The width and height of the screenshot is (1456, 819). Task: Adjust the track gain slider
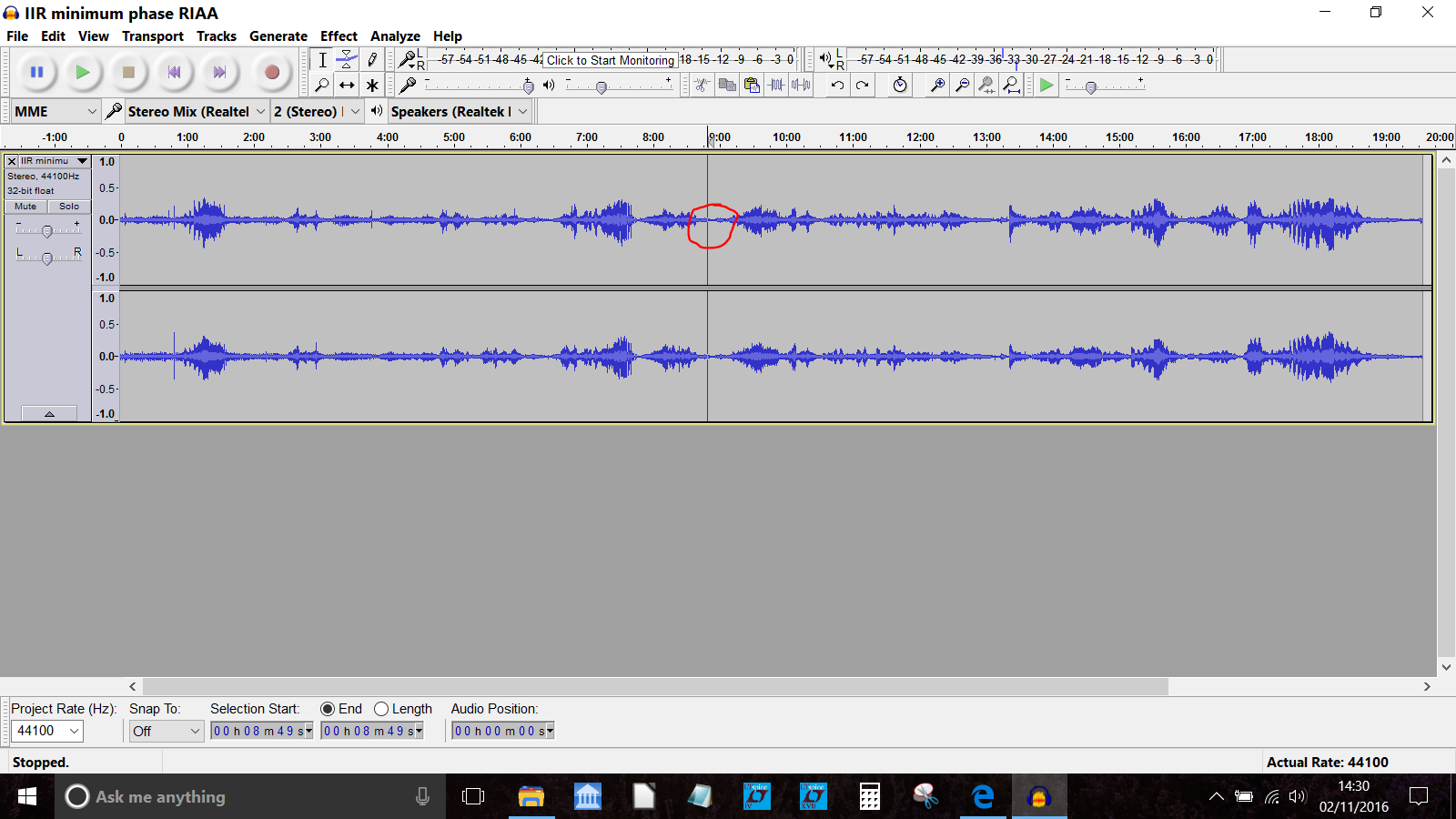47,231
